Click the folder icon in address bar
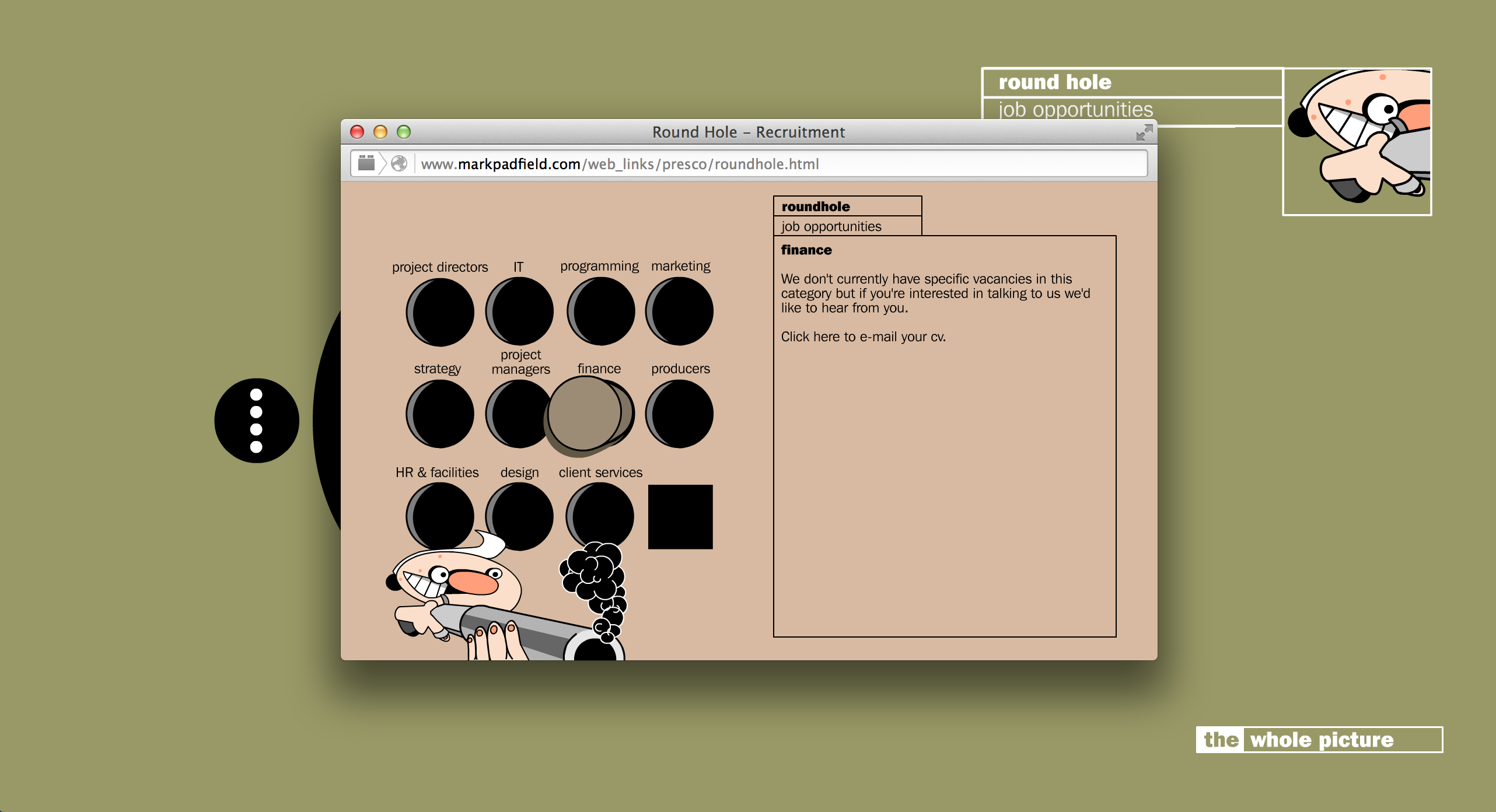Screen dimensions: 1496x812 366,163
